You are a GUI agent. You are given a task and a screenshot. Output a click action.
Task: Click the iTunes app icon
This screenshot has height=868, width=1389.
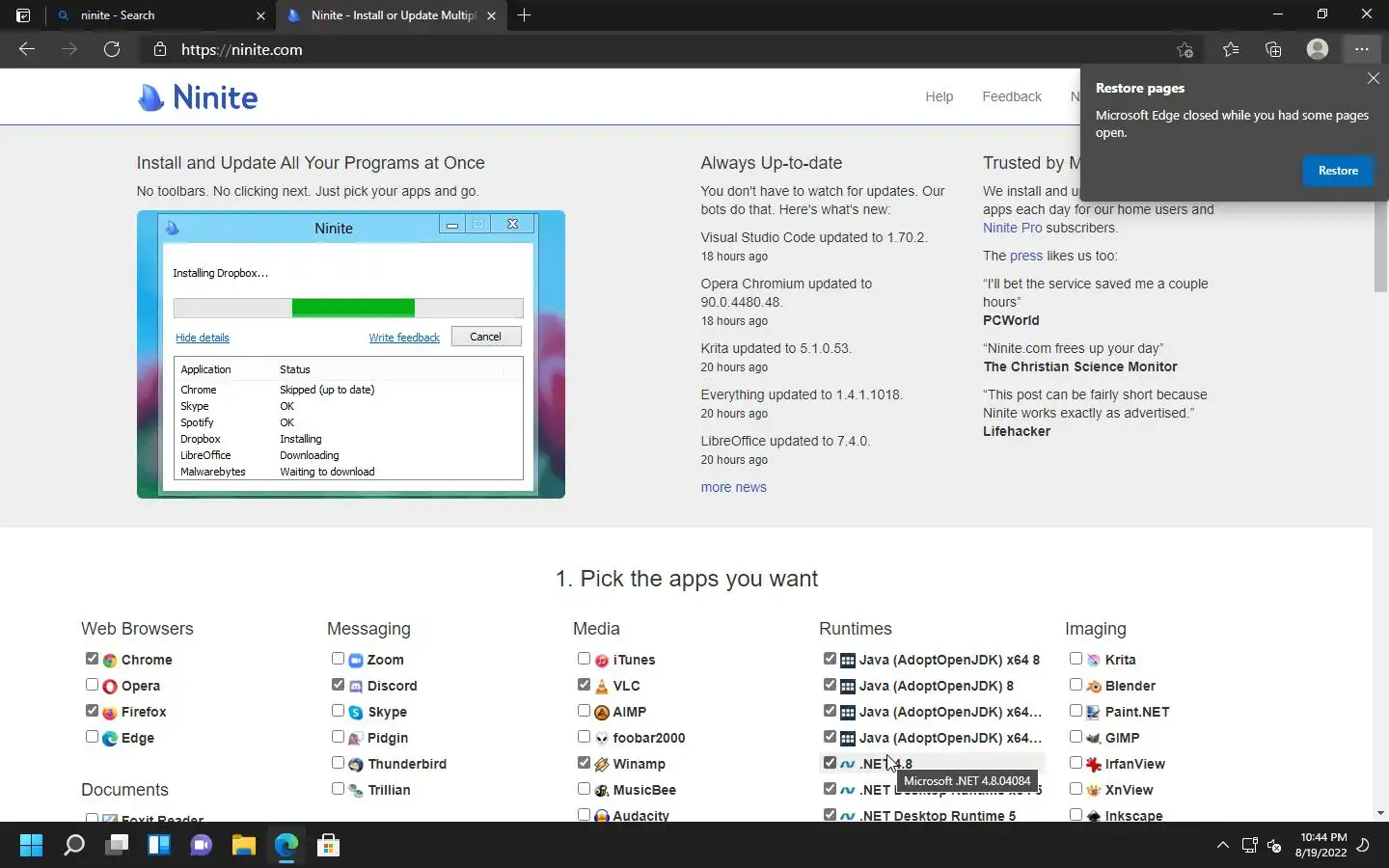(x=602, y=661)
